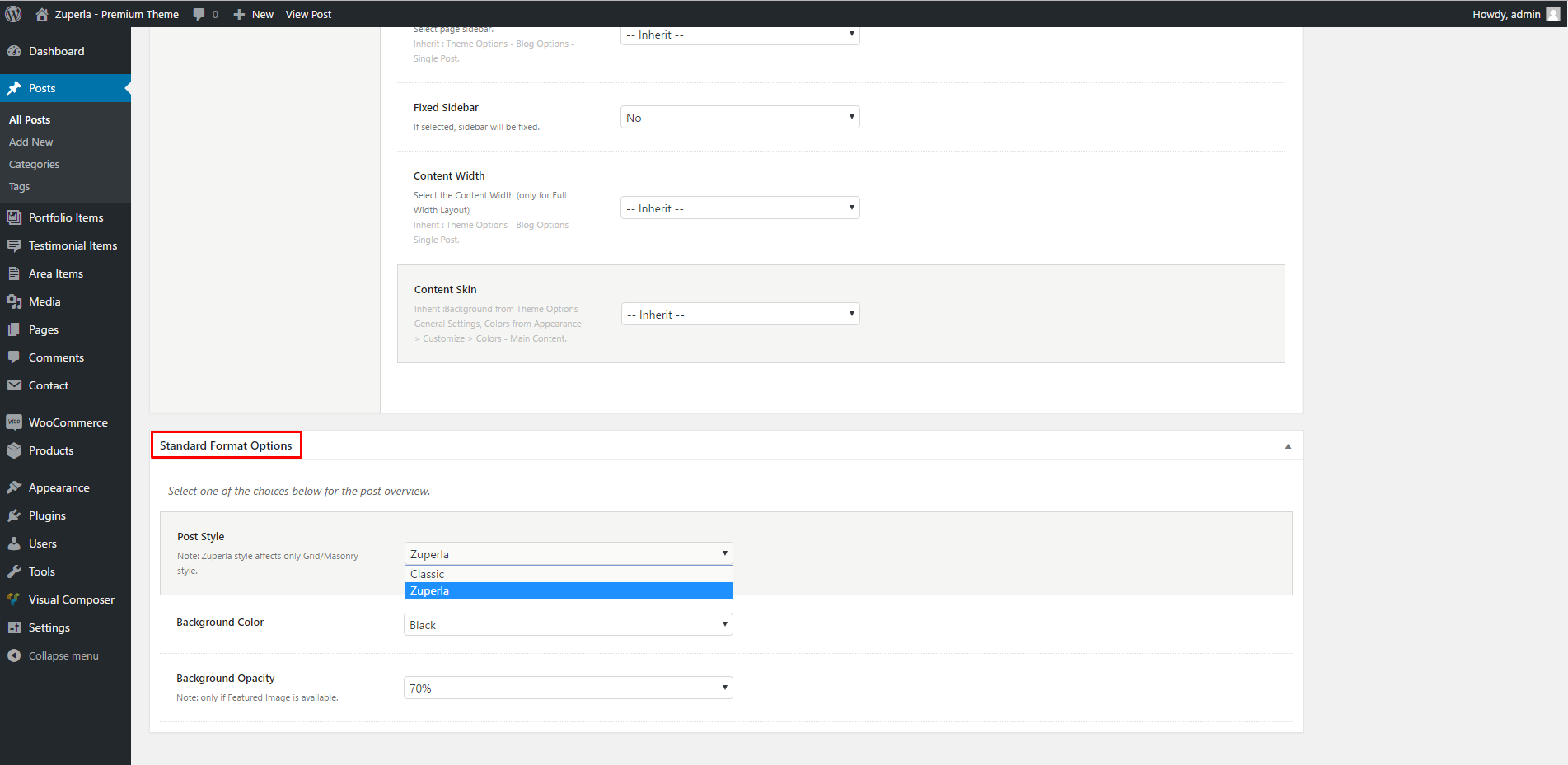Click the Area Items document icon

click(14, 273)
